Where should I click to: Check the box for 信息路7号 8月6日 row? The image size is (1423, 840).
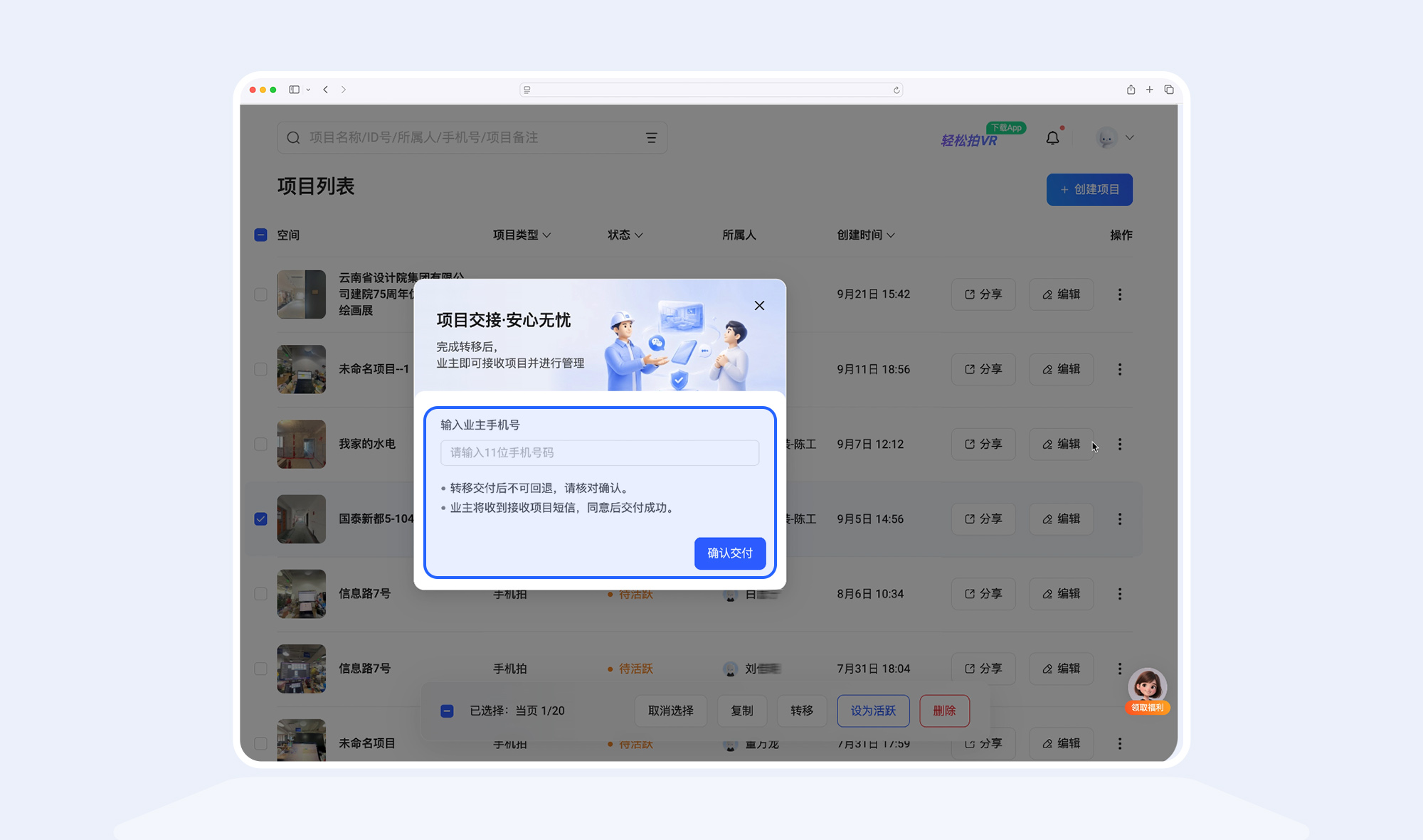click(260, 594)
